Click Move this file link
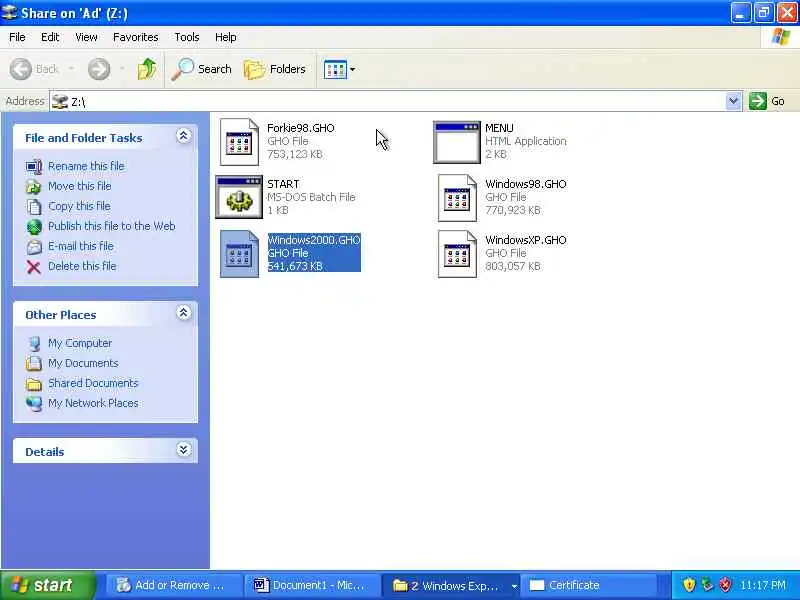Image resolution: width=800 pixels, height=600 pixels. [x=80, y=186]
